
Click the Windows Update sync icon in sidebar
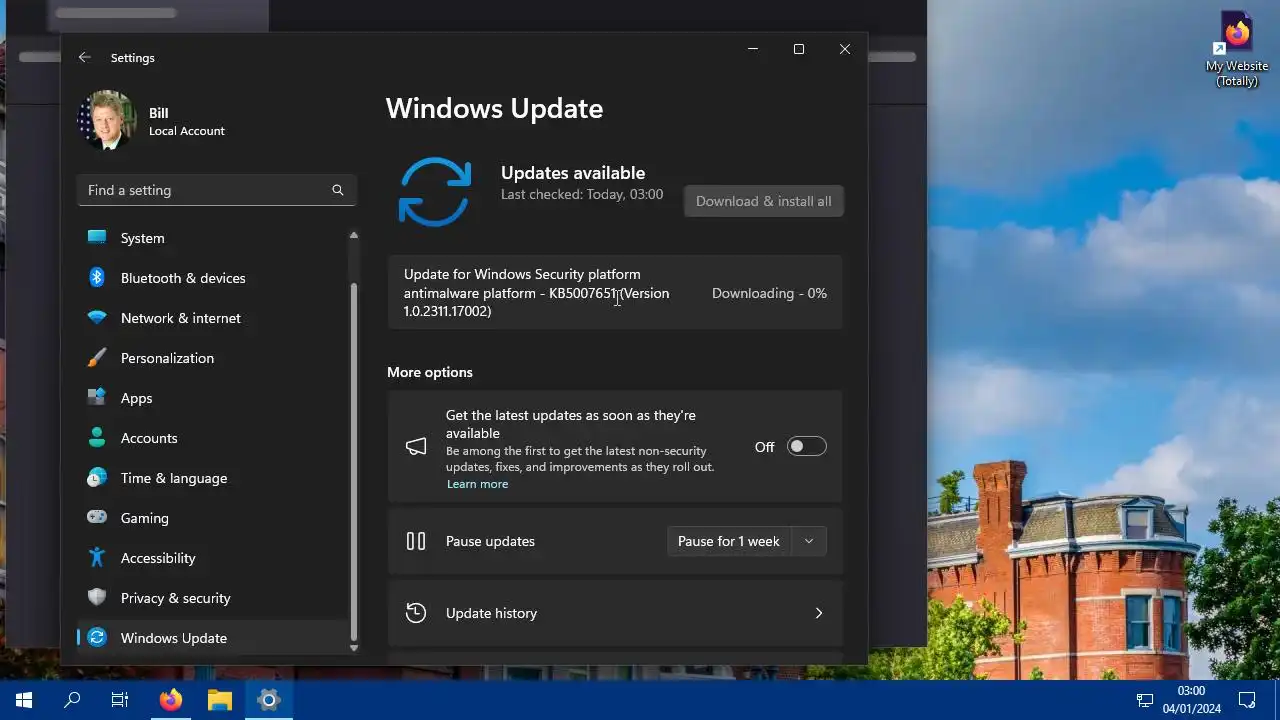[97, 638]
